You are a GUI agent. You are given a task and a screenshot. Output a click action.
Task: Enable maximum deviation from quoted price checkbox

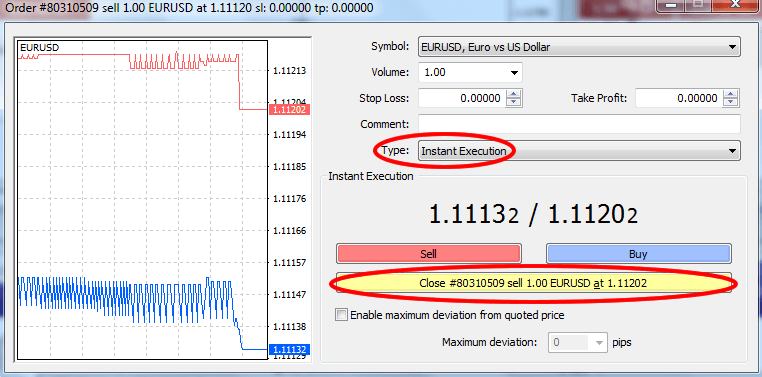(x=342, y=315)
